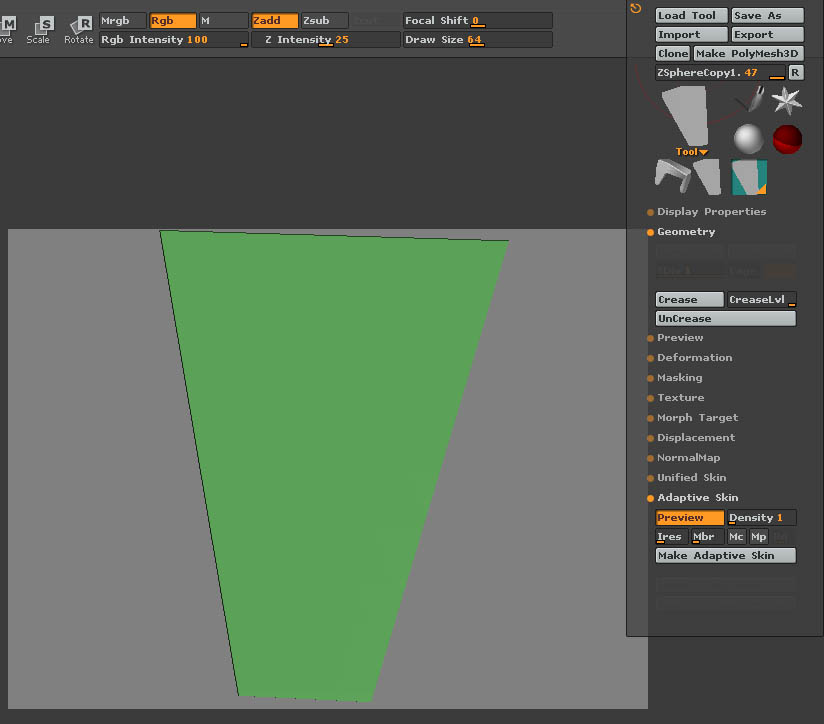Click the Make Adaptive Skin button

725,556
